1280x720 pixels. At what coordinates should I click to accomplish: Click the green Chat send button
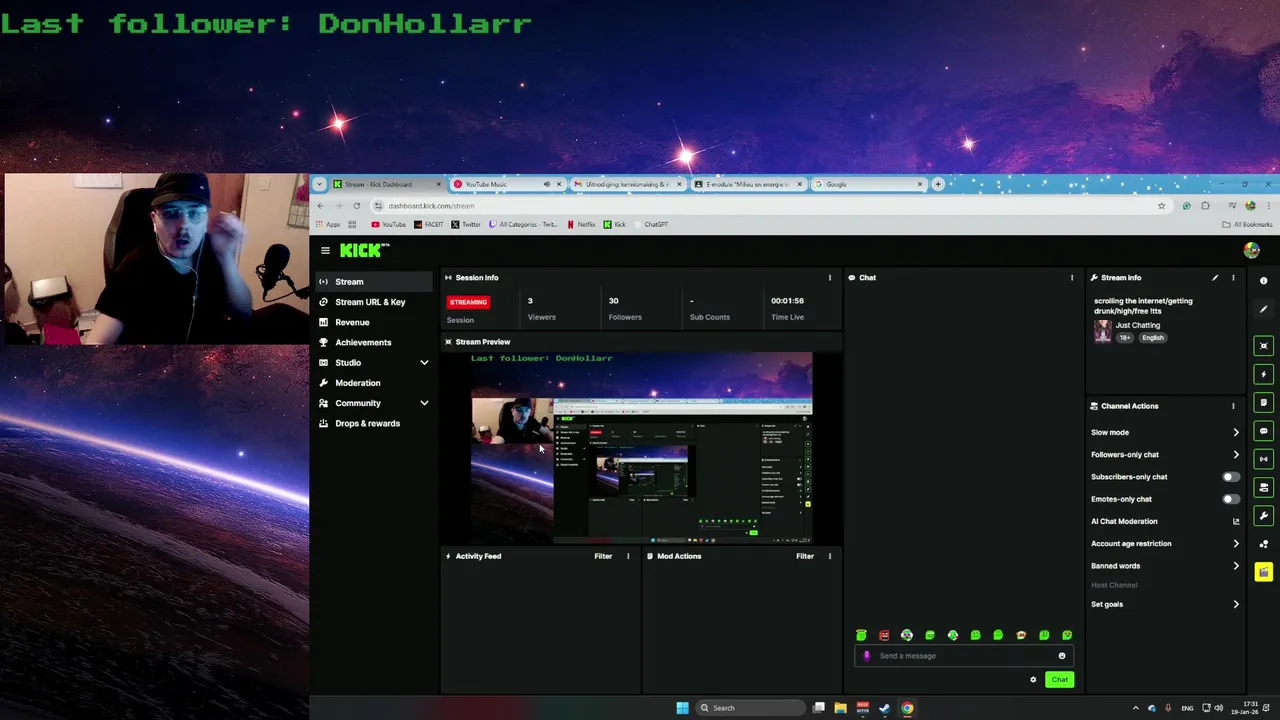1059,680
